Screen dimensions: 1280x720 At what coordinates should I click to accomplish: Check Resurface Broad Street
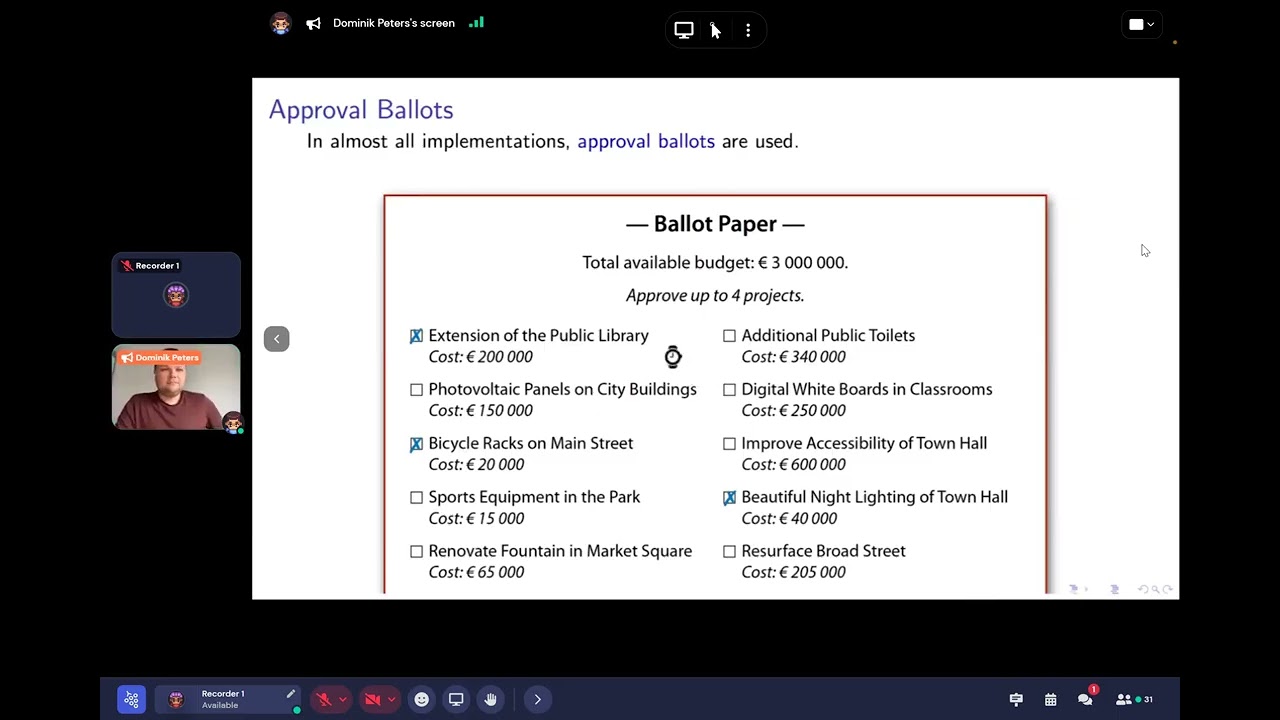[729, 551]
